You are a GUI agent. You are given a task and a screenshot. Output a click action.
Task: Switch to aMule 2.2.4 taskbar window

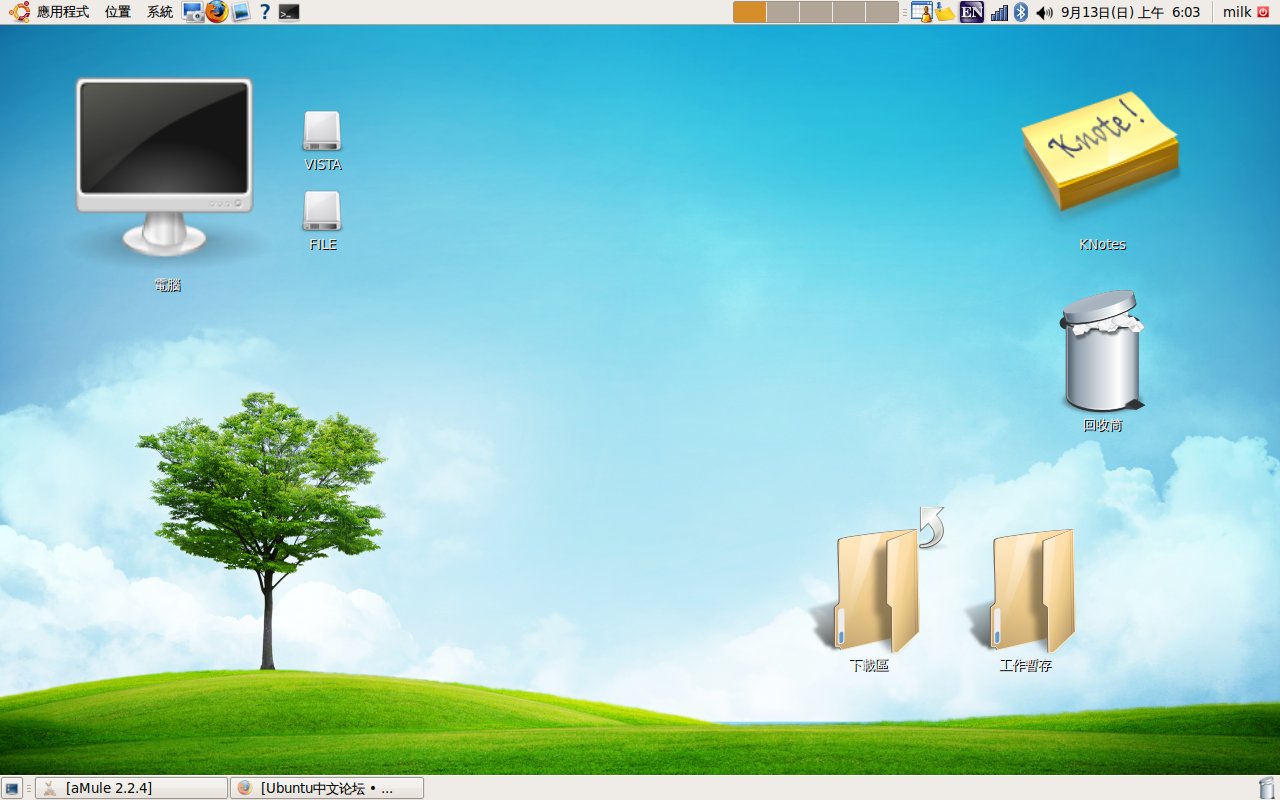(131, 788)
